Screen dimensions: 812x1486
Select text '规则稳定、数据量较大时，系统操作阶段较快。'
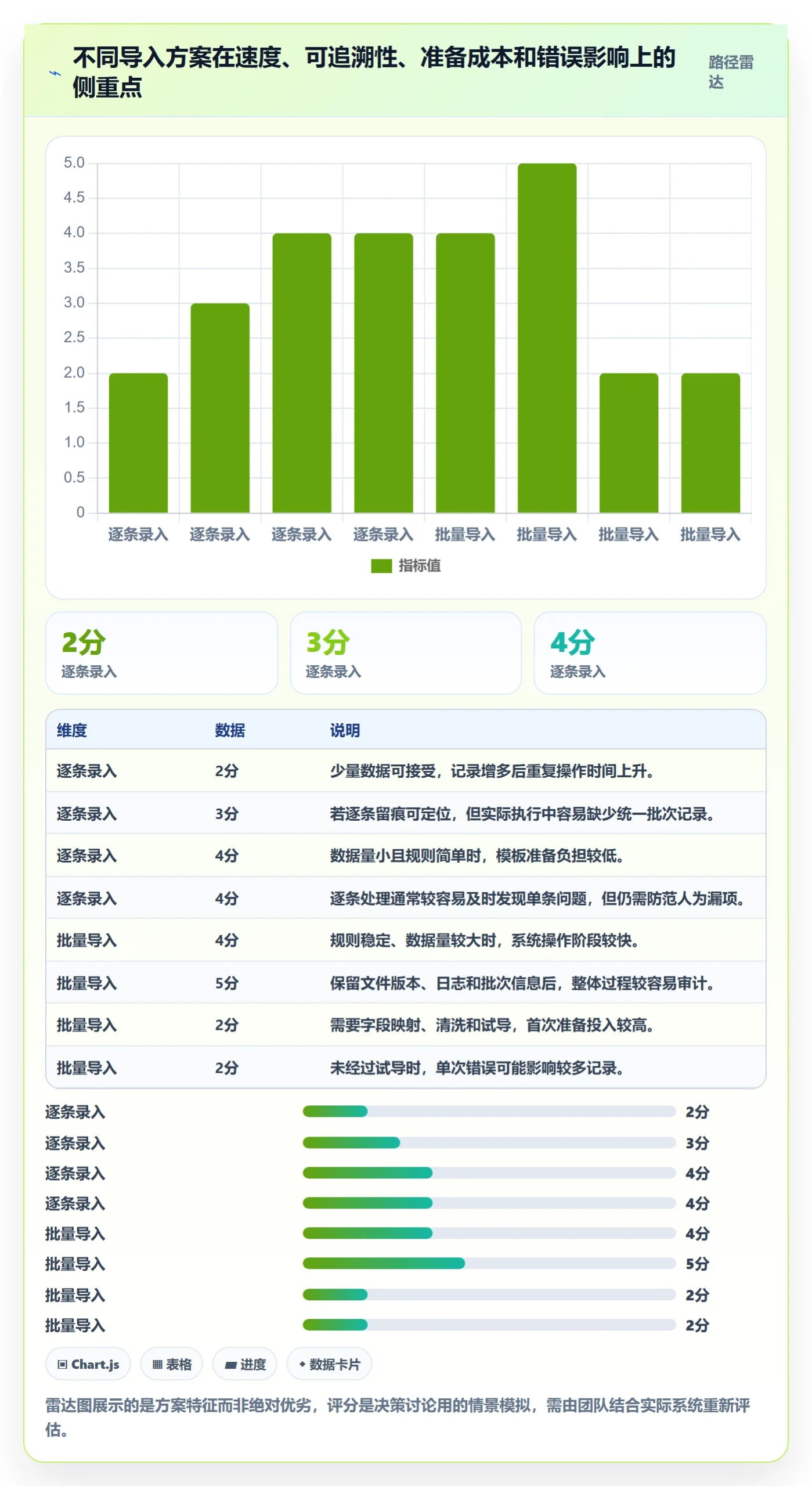coord(485,941)
